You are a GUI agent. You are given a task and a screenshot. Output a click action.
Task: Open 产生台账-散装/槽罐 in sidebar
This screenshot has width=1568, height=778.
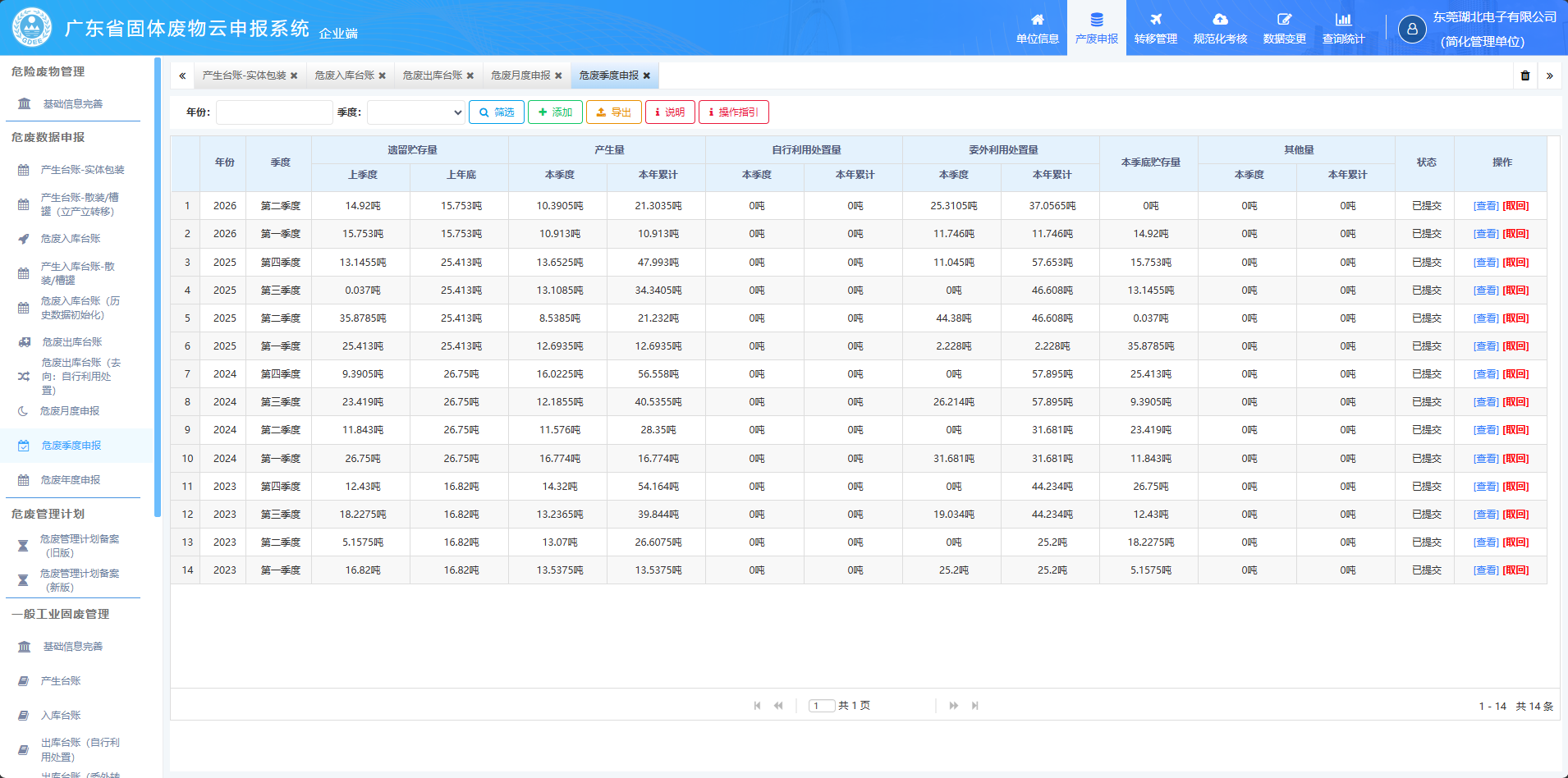coord(80,204)
